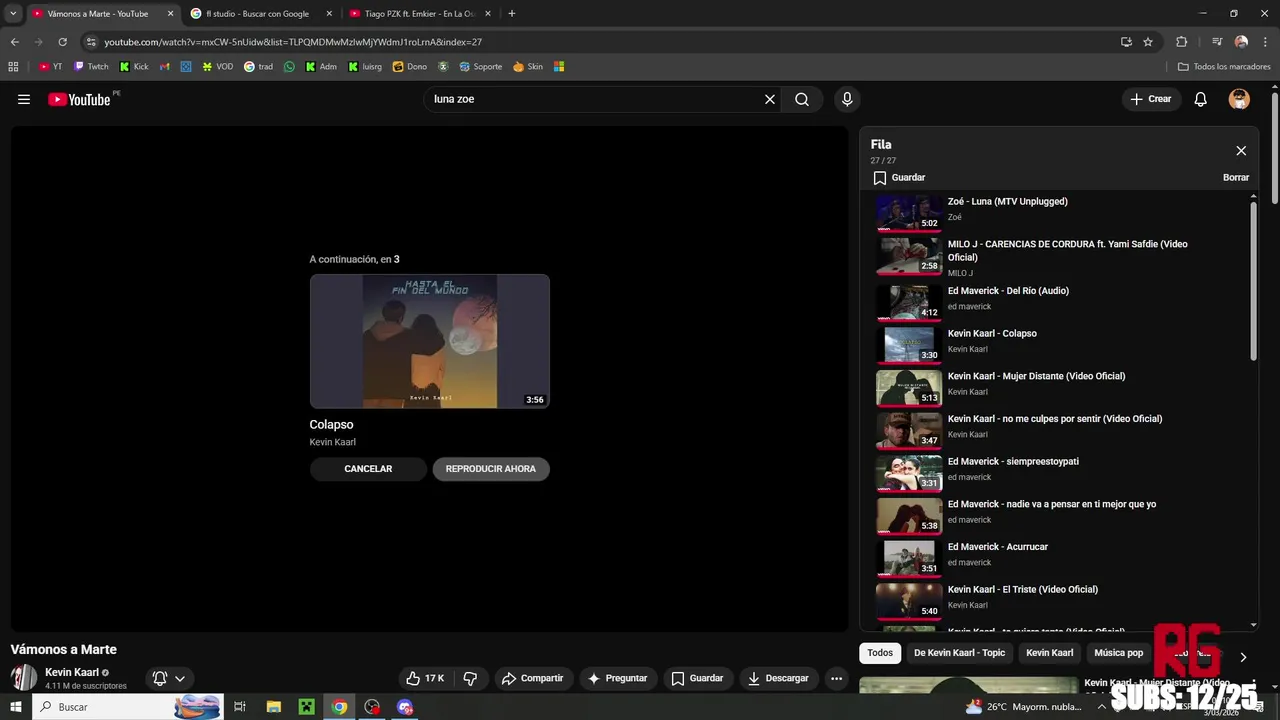The height and width of the screenshot is (720, 1280).
Task: Select the De Kevin Kaarl - Topic chip
Action: (x=959, y=653)
